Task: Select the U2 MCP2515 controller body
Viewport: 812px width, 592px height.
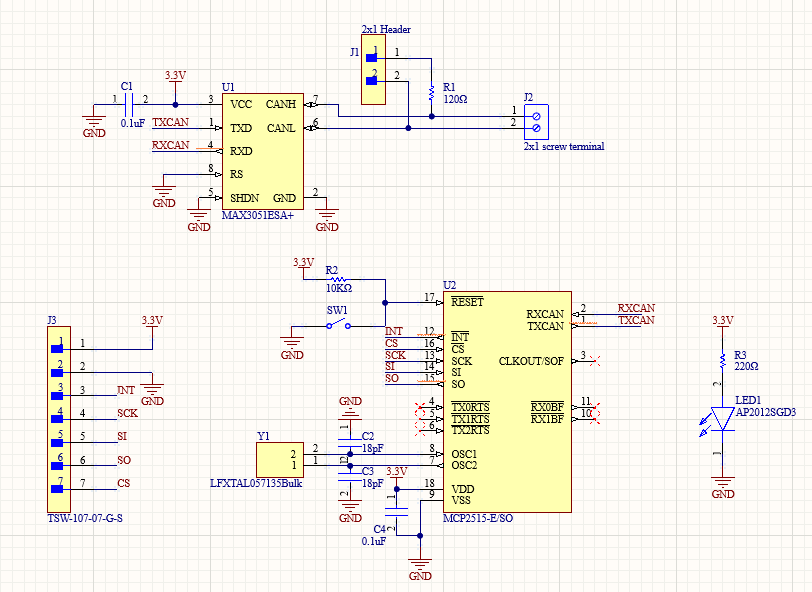Action: pyautogui.click(x=508, y=402)
